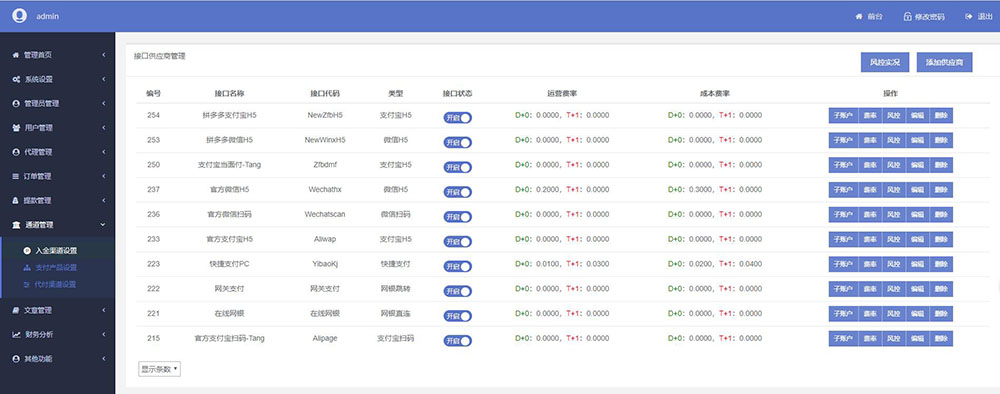Select the 用户管理 users icon
The image size is (1000, 394).
pyautogui.click(x=16, y=128)
